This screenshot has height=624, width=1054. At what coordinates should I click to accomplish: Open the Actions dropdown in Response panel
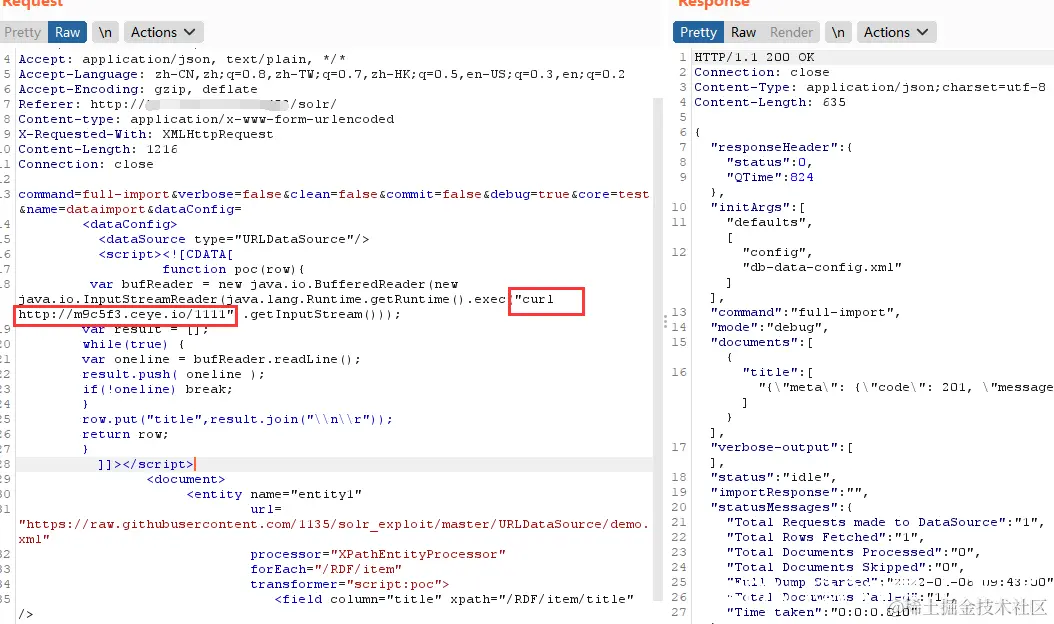tap(896, 32)
